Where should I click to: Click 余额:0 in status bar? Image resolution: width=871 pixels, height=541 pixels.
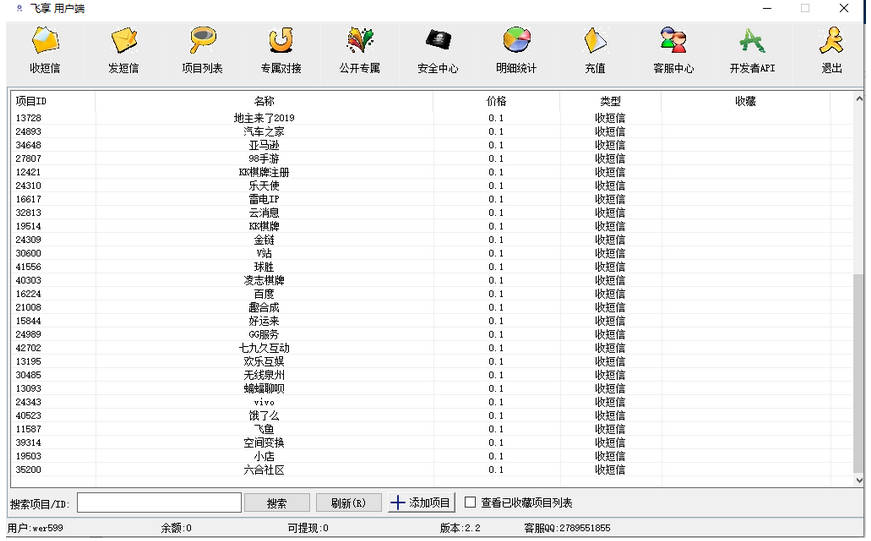coord(176,528)
